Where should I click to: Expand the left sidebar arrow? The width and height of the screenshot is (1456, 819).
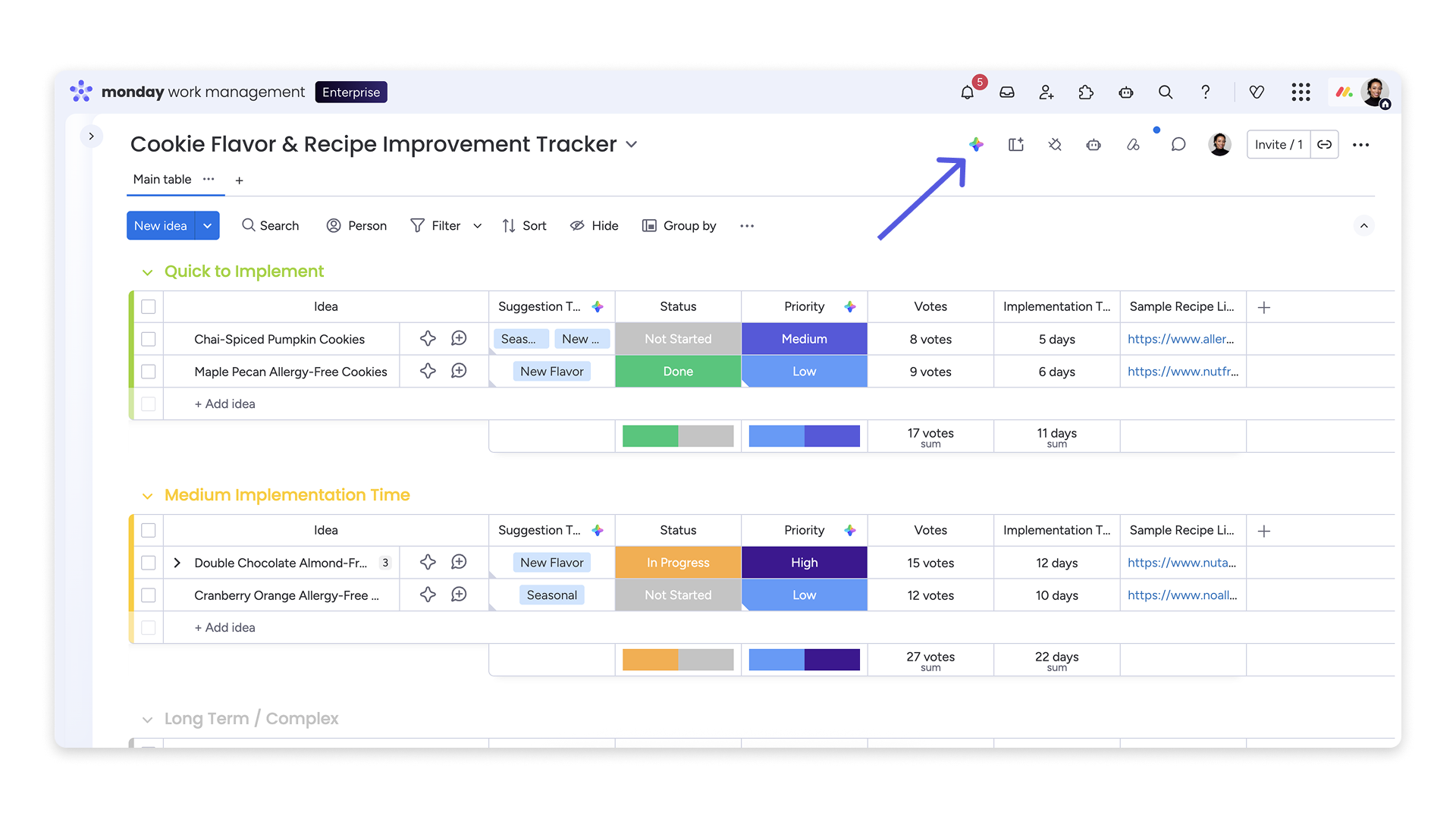pyautogui.click(x=91, y=136)
